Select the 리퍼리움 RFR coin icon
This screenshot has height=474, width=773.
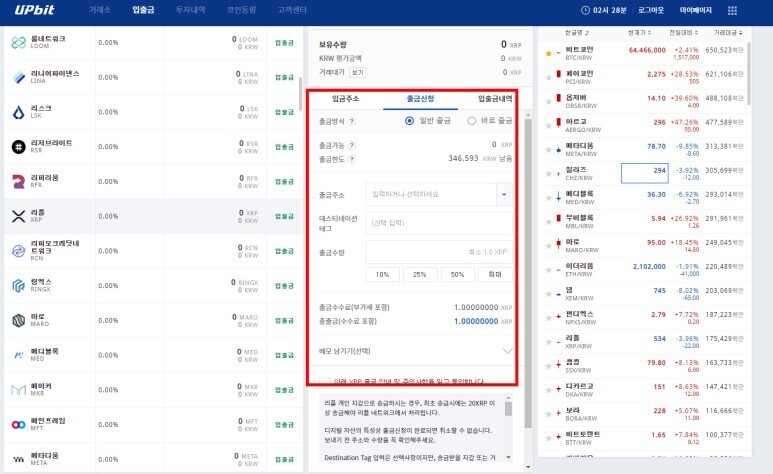coord(18,182)
